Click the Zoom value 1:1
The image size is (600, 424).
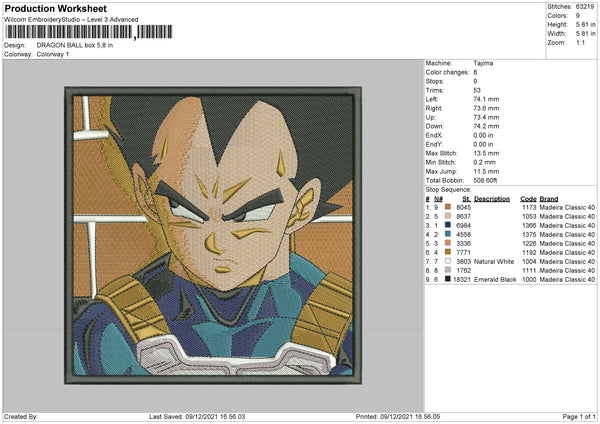click(580, 42)
